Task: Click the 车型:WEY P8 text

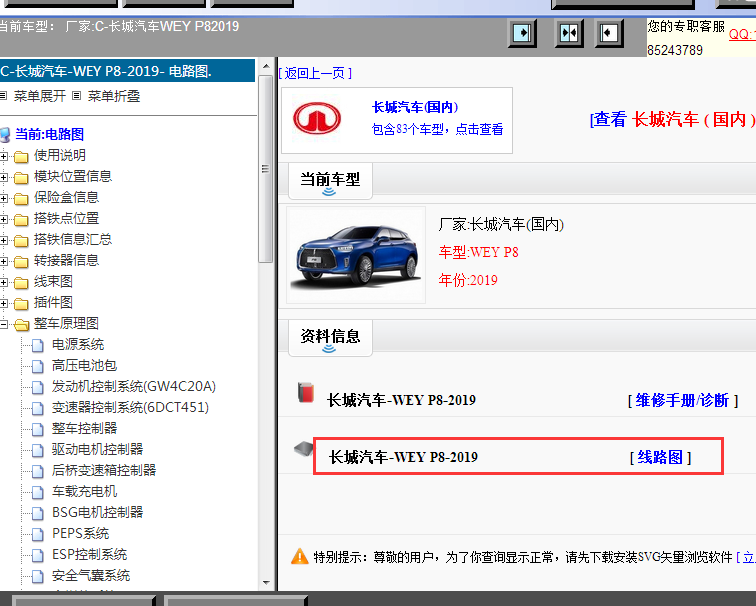Action: (478, 252)
